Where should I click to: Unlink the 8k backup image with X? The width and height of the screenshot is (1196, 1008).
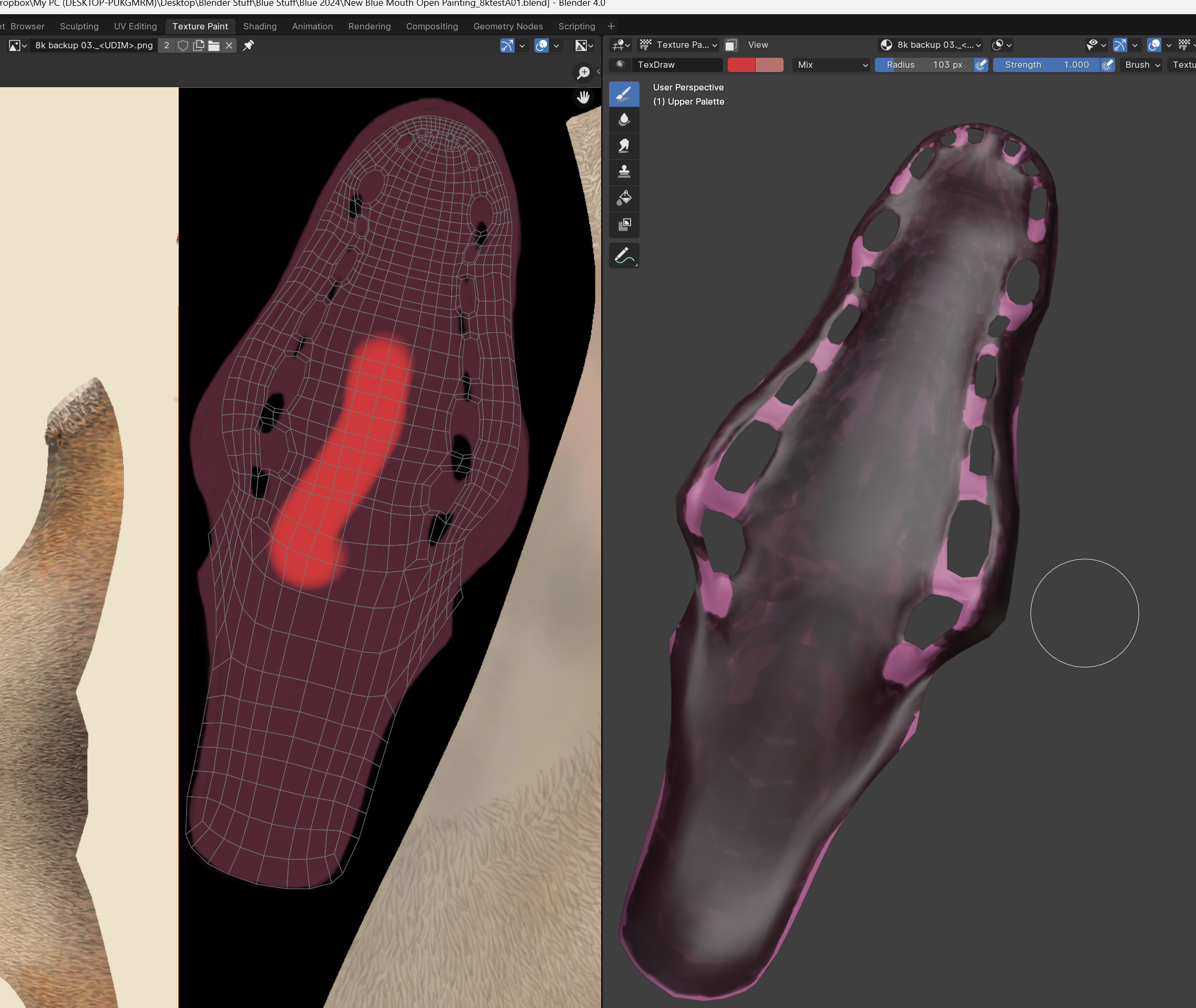click(x=229, y=46)
